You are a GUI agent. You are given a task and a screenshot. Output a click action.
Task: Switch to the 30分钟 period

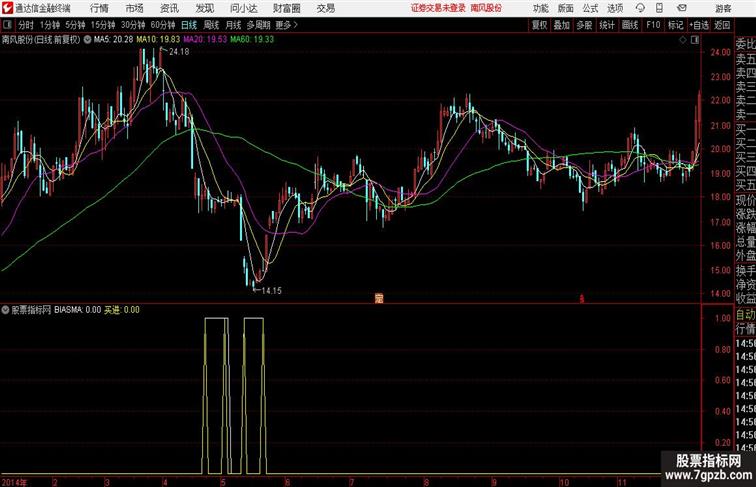tap(133, 25)
